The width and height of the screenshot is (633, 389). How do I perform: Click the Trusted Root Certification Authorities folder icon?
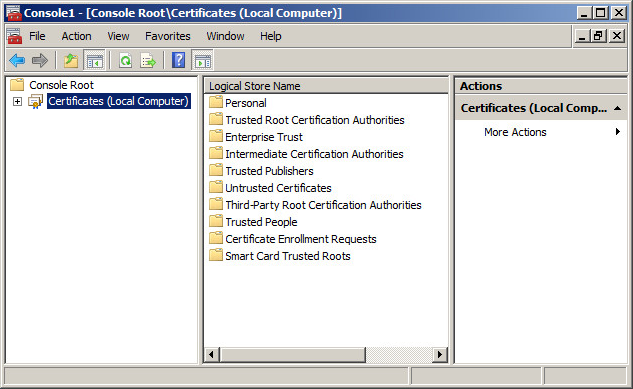(216, 119)
